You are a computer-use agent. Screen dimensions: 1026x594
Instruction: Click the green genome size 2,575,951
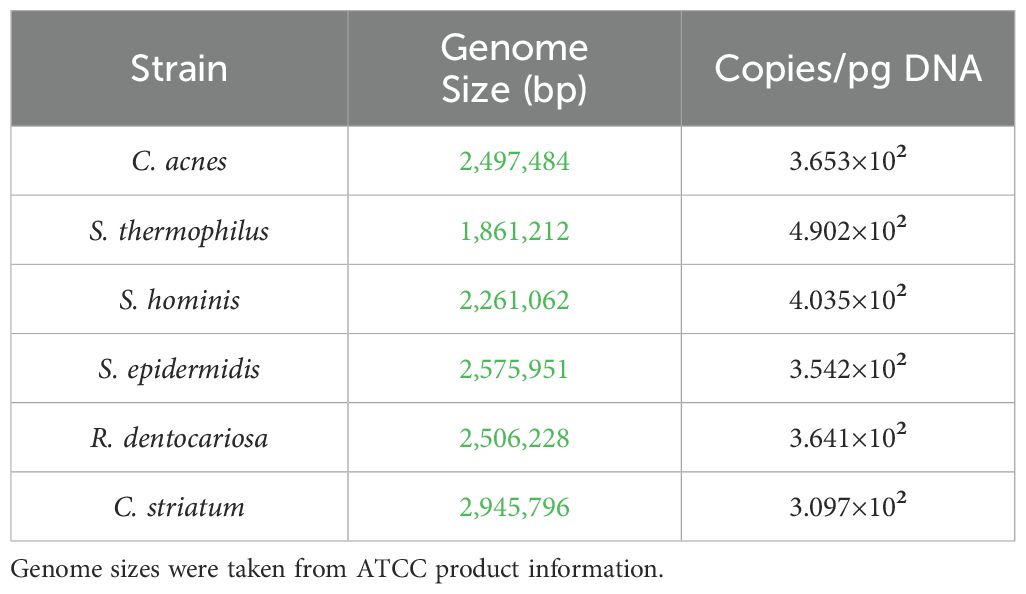click(x=514, y=369)
